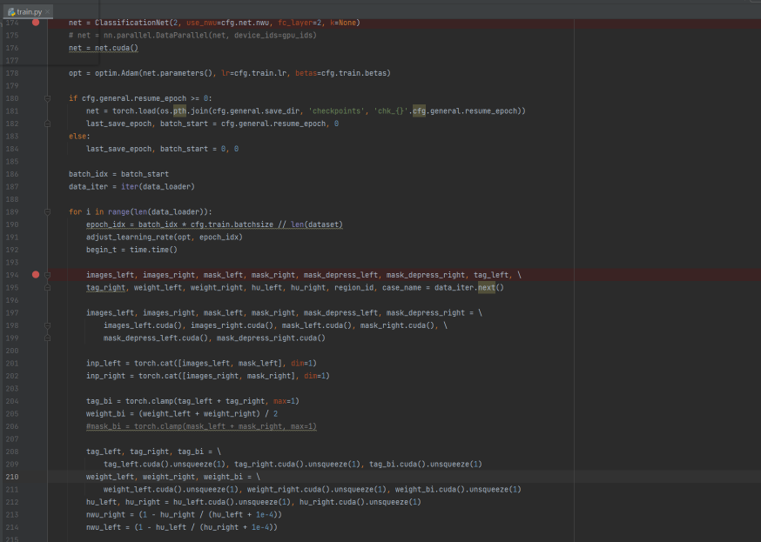Click range(len(data_loader)) in the for loop
This screenshot has width=761, height=542.
click(158, 212)
